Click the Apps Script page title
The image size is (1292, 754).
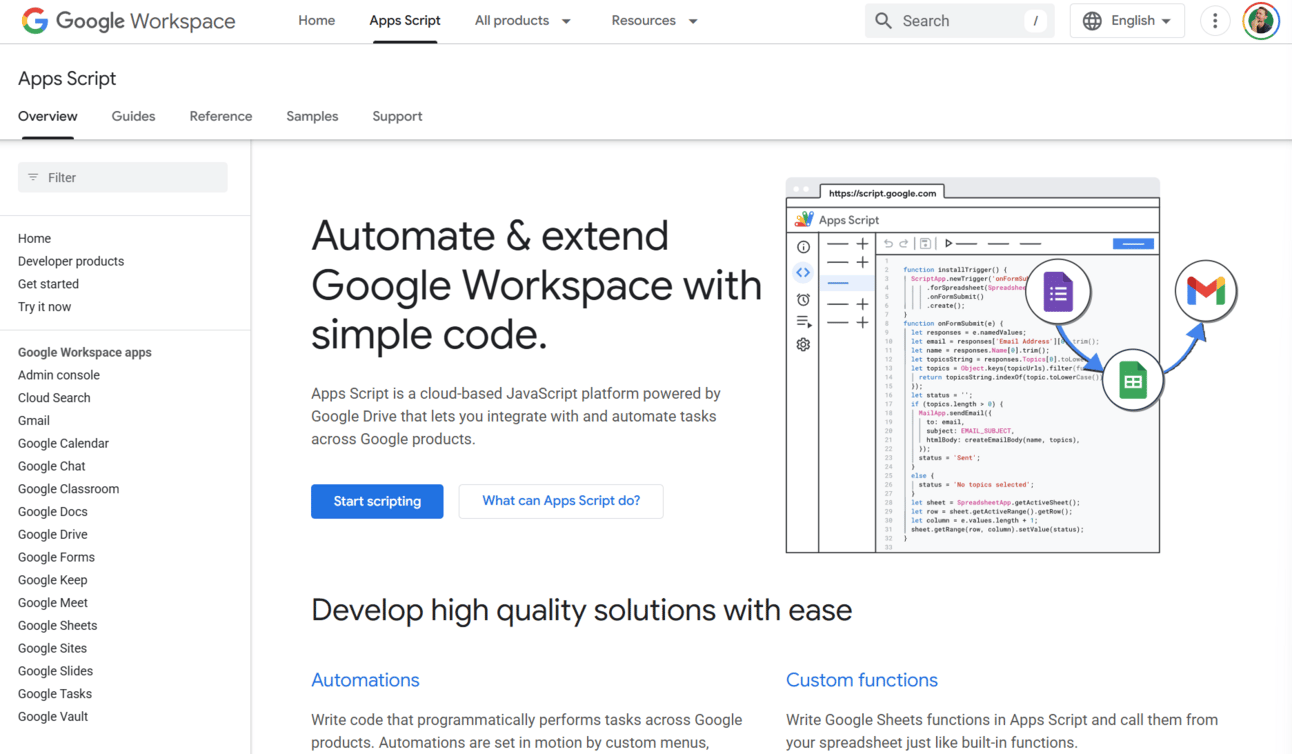67,78
